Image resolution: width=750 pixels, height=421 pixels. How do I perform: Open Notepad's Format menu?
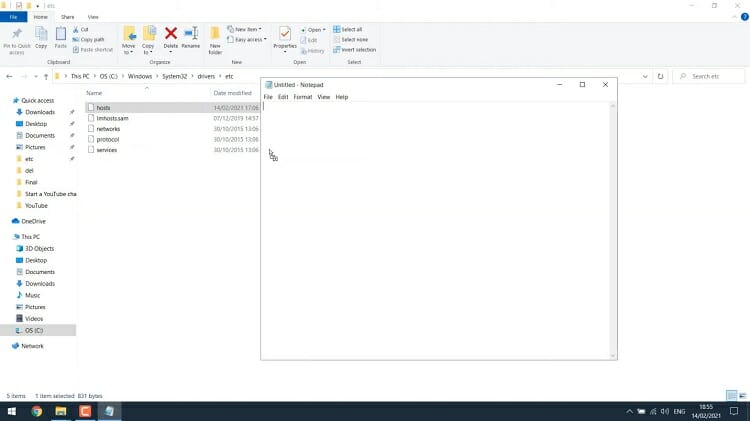303,97
